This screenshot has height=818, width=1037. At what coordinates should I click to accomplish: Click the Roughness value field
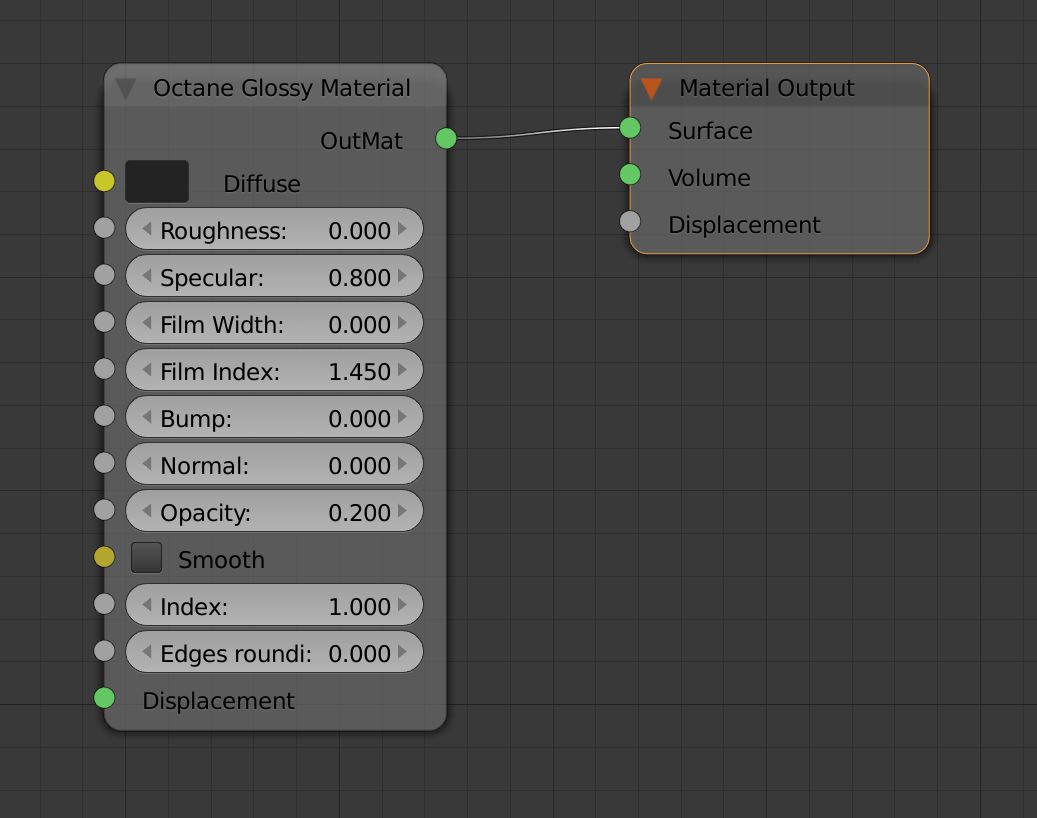coord(274,229)
